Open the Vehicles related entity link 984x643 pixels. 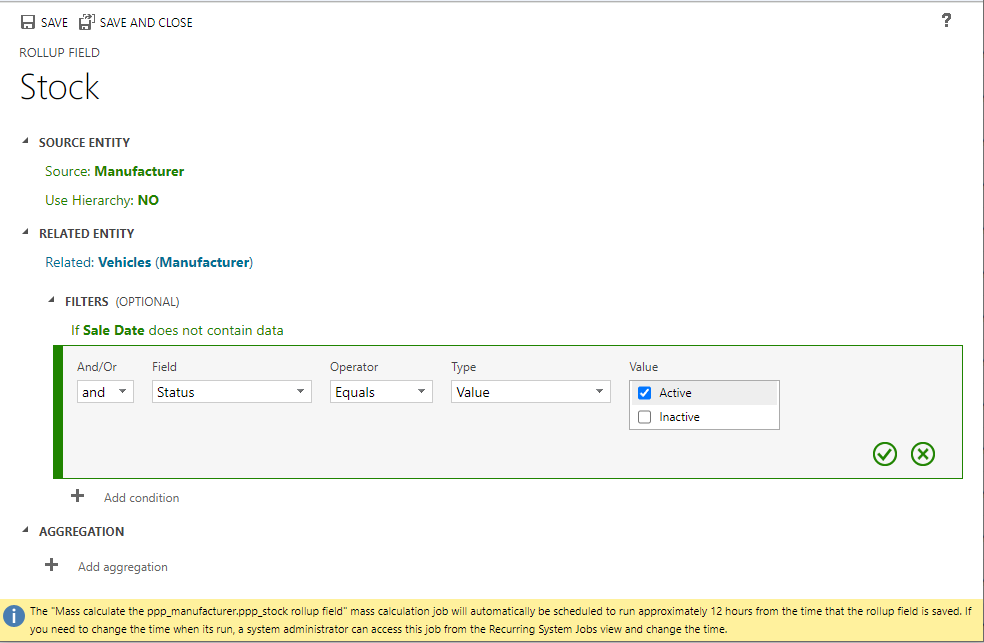tap(124, 263)
